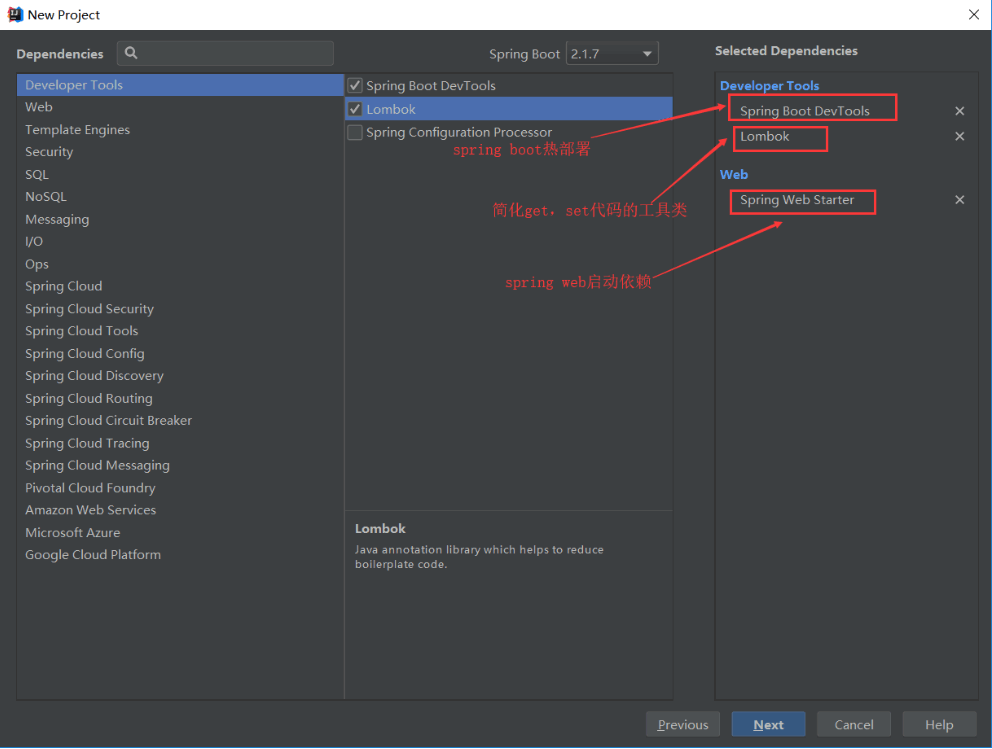Select the Security category
992x749 pixels.
180,152
